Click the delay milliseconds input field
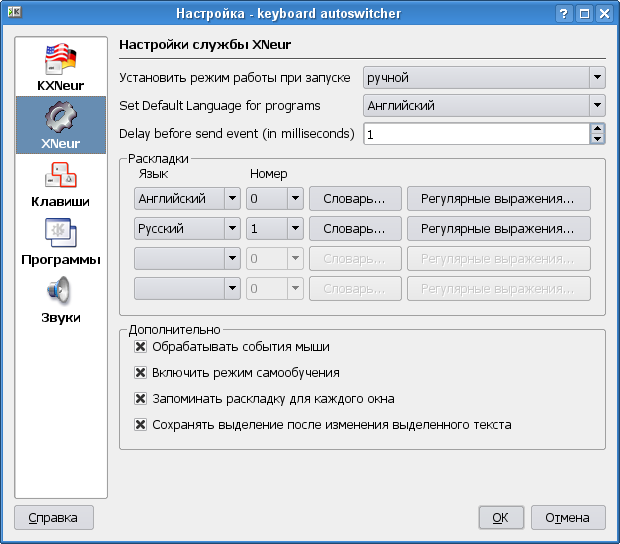Viewport: 620px width, 544px height. tap(476, 134)
